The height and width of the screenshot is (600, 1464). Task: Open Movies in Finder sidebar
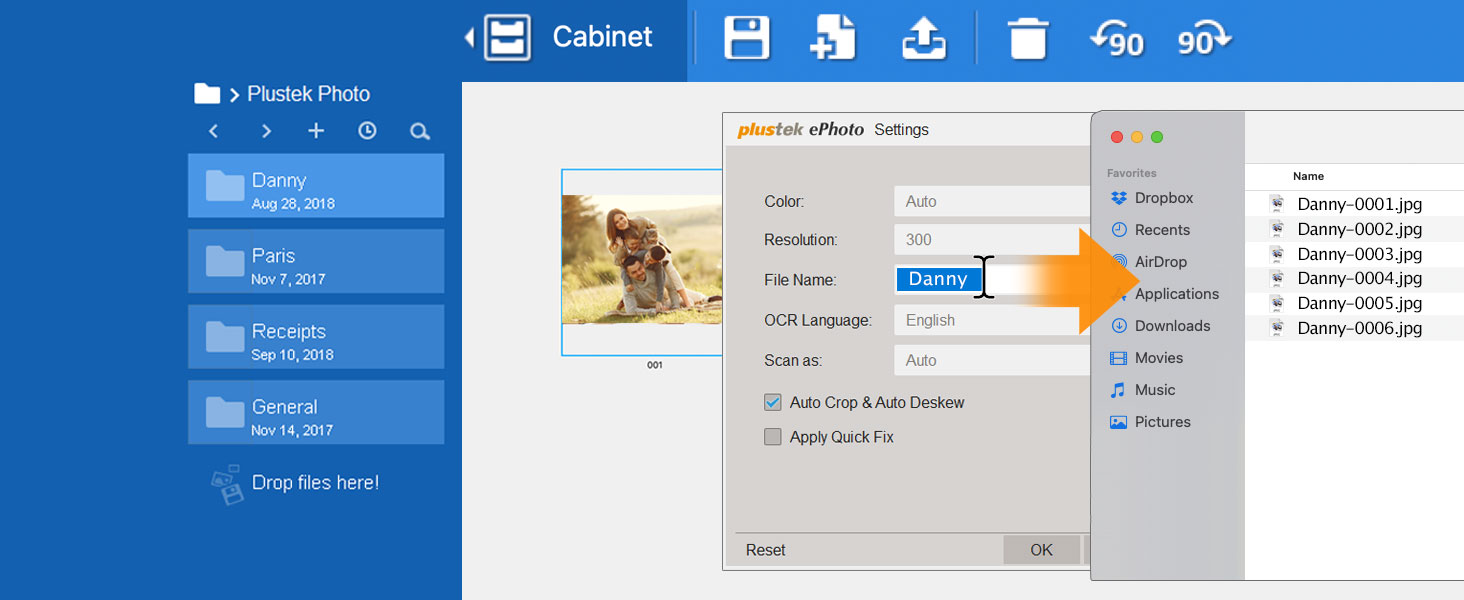pyautogui.click(x=1147, y=358)
